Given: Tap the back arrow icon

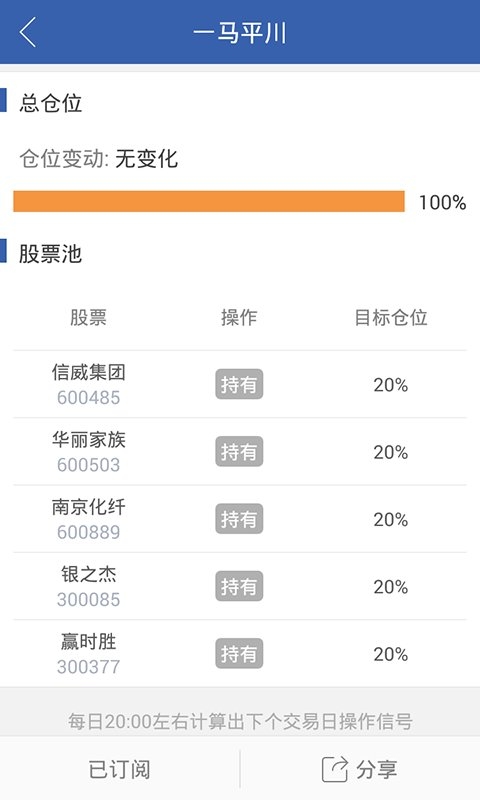Looking at the screenshot, I should point(28,32).
